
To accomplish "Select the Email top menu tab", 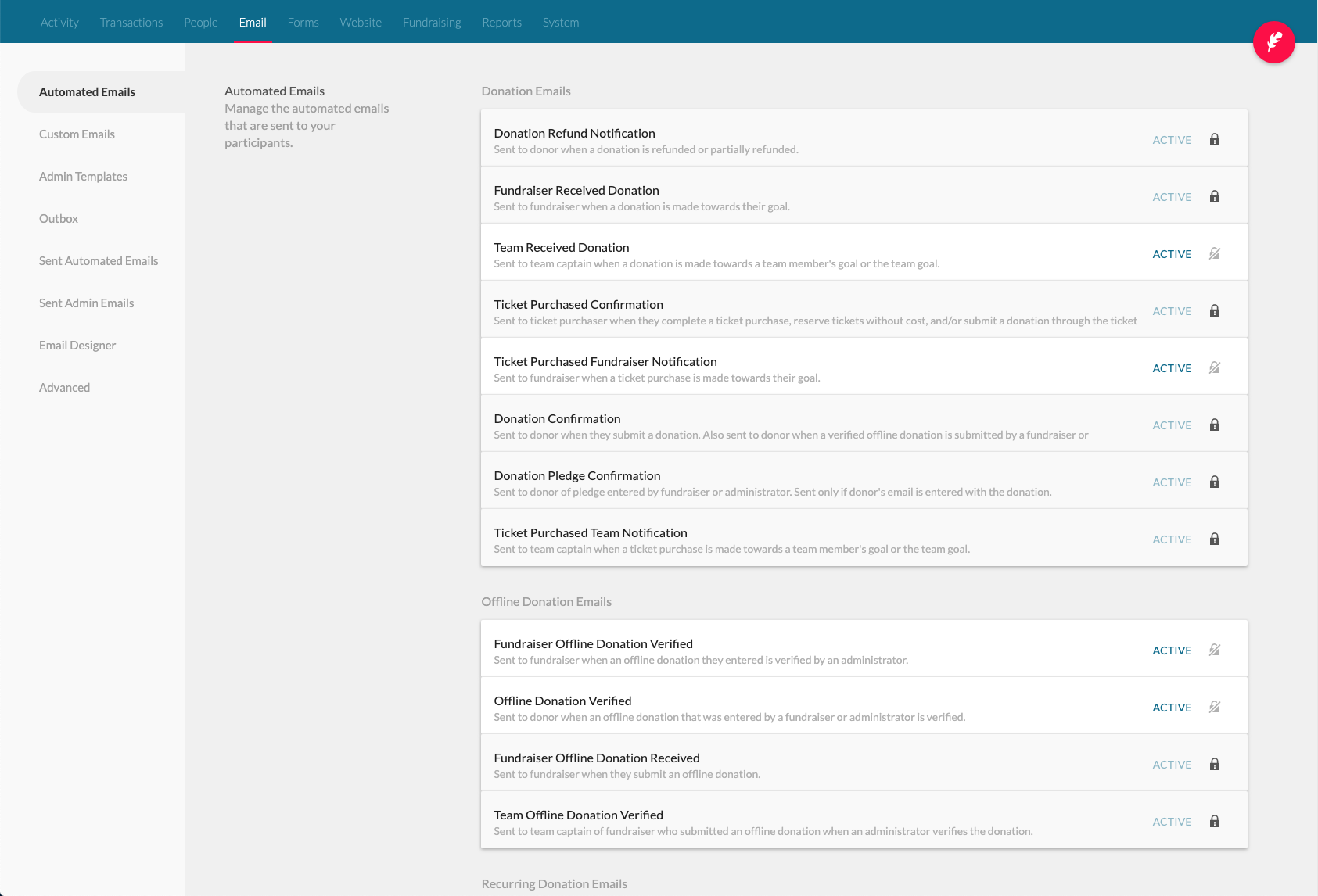I will 253,23.
